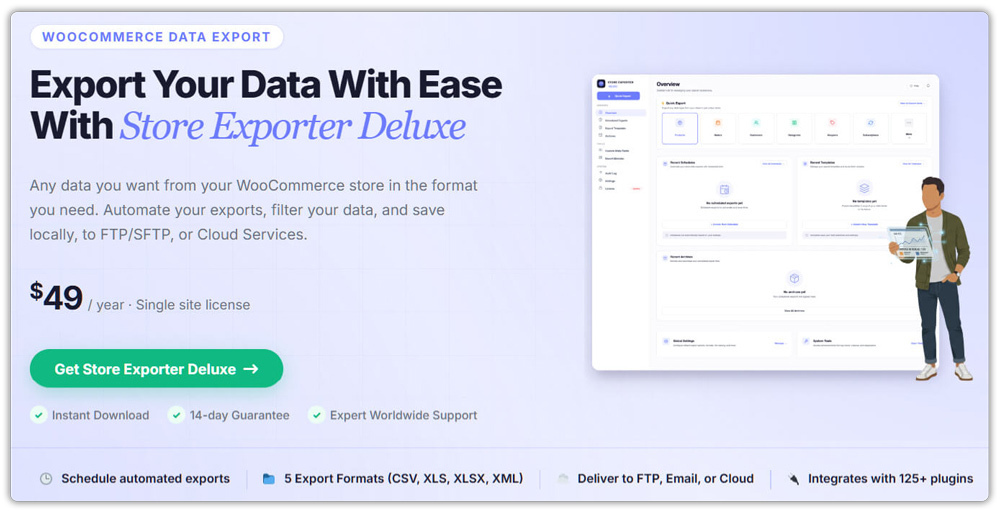Select the Products quick export card
1000x513 pixels.
tap(680, 128)
